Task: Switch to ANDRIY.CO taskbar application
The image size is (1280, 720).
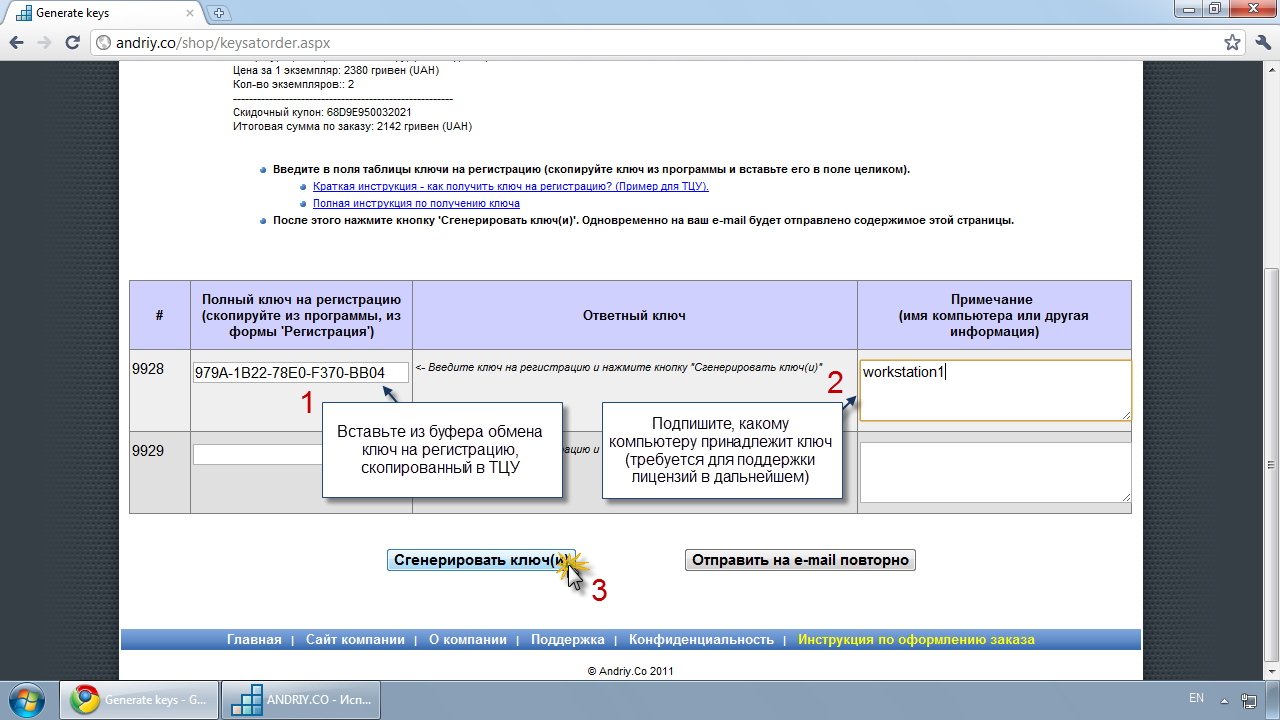Action: click(x=299, y=700)
